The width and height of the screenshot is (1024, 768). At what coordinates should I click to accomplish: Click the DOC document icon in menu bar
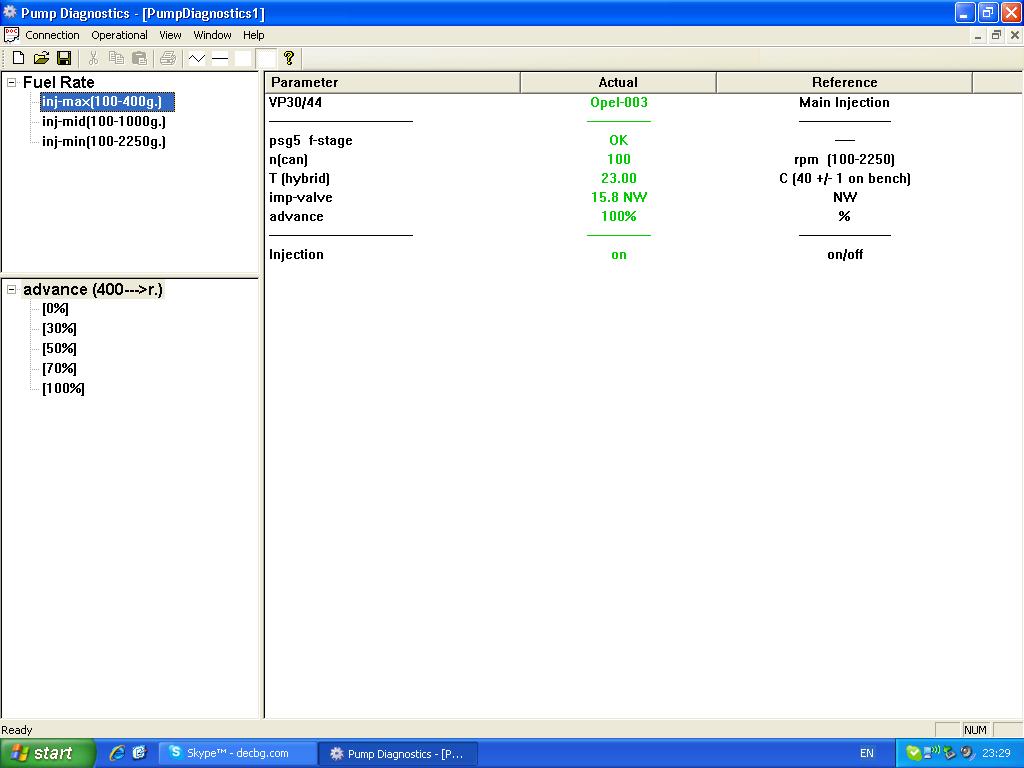(x=12, y=35)
